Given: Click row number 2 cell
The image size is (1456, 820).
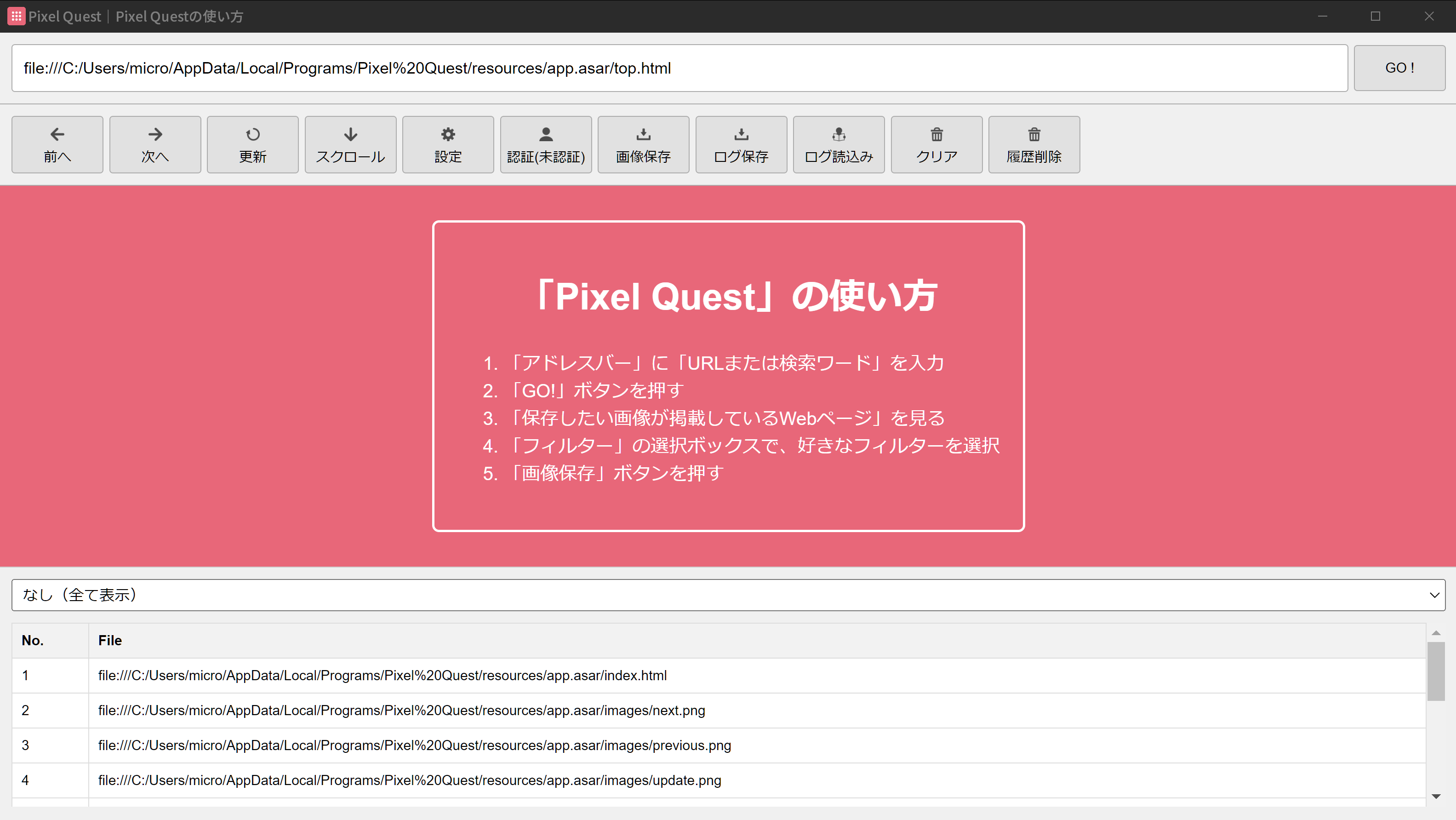Looking at the screenshot, I should 50,710.
